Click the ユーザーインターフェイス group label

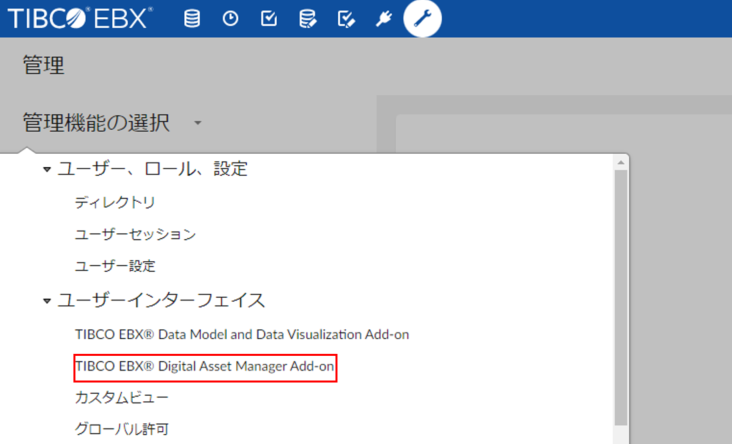click(x=161, y=301)
